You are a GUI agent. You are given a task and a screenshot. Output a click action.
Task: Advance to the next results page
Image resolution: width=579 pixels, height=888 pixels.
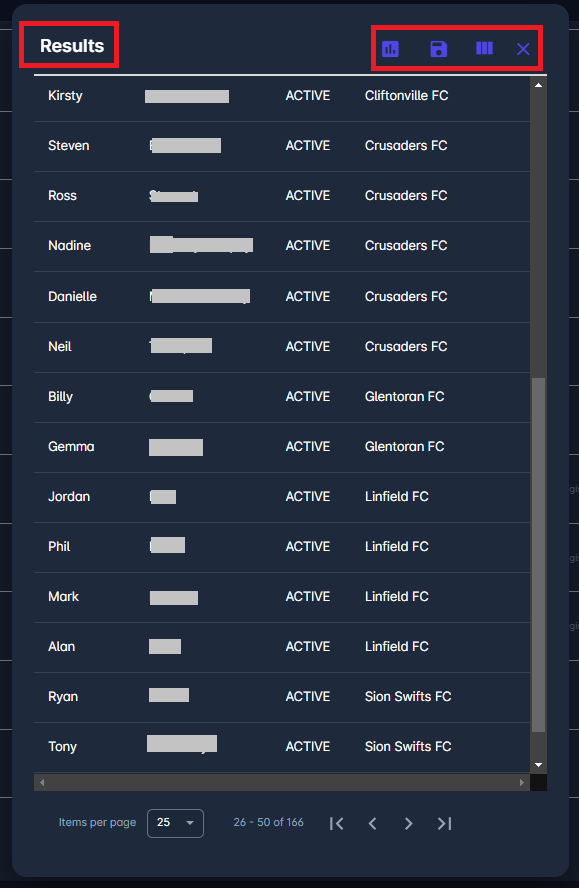point(409,823)
